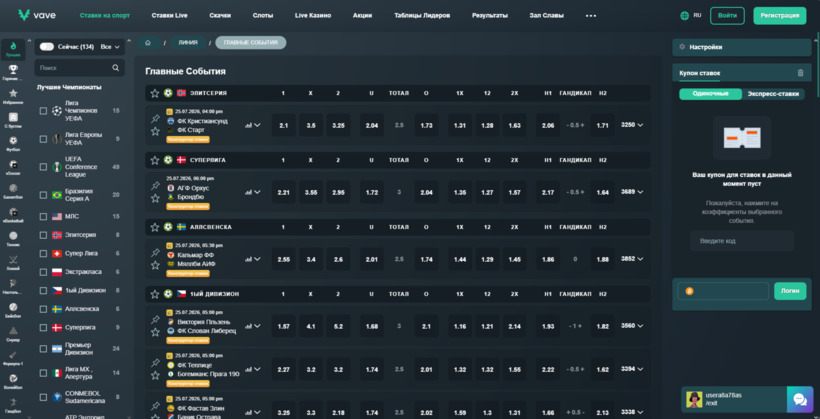Viewport: 820px width, 419px height.
Task: Pin the ФК Кристиансунд match
Action: point(155,119)
